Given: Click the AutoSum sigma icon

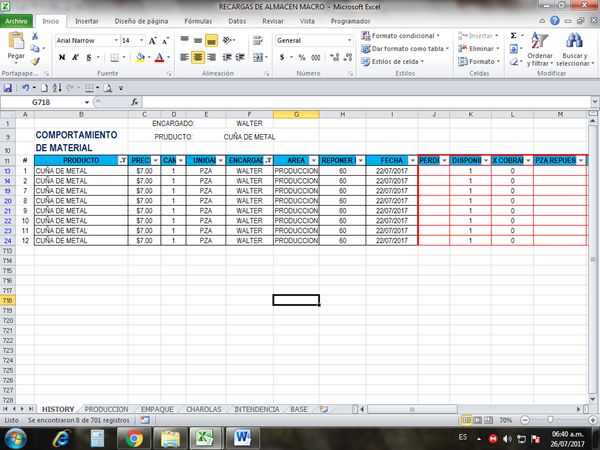Looking at the screenshot, I should click(x=514, y=35).
